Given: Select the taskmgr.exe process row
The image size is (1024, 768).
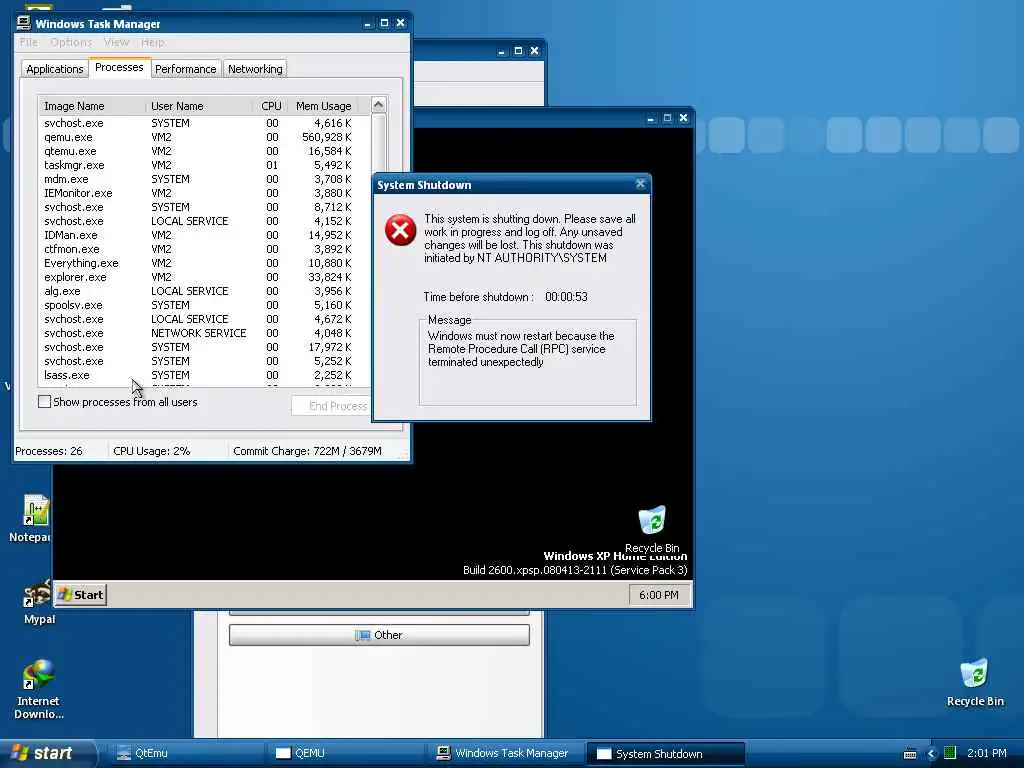Looking at the screenshot, I should [204, 165].
